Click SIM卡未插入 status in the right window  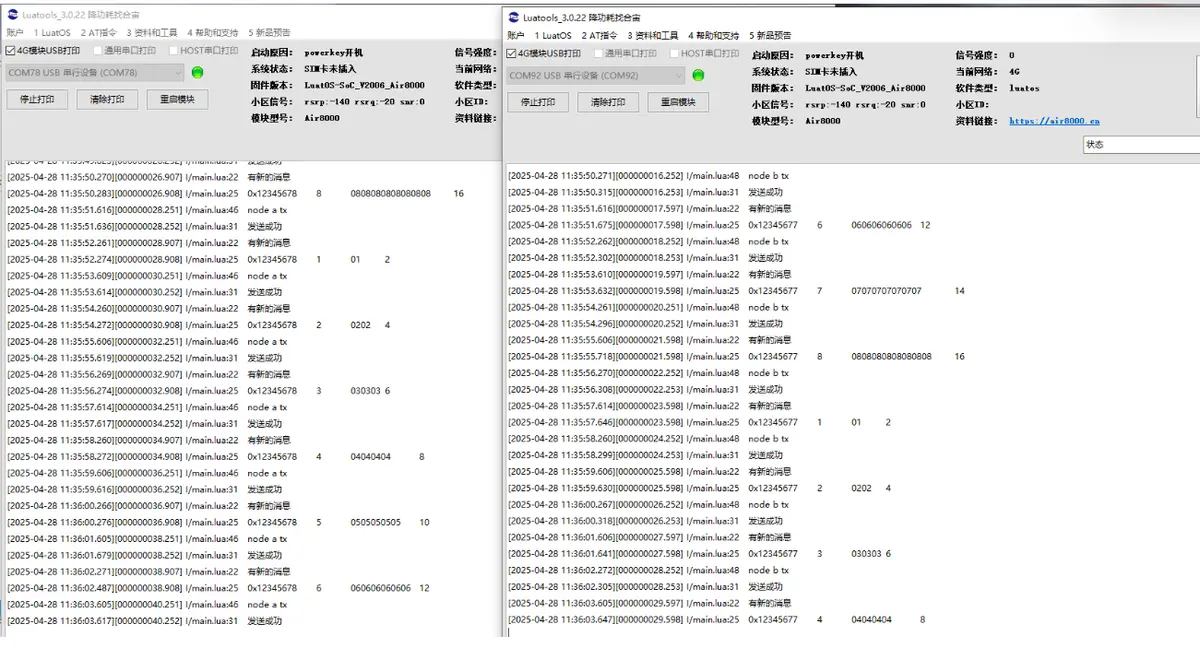tap(831, 72)
